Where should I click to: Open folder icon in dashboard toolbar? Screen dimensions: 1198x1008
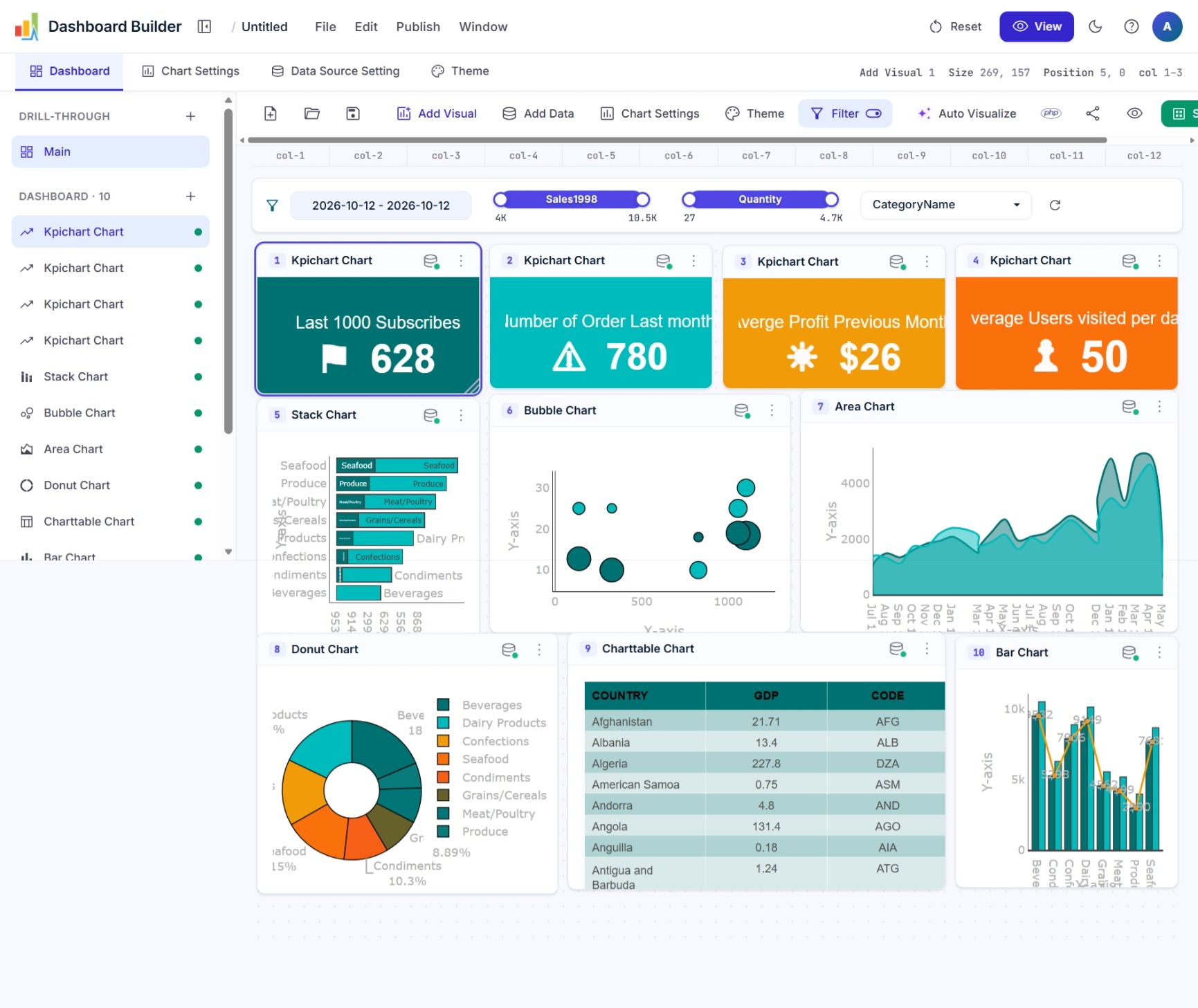[x=312, y=113]
